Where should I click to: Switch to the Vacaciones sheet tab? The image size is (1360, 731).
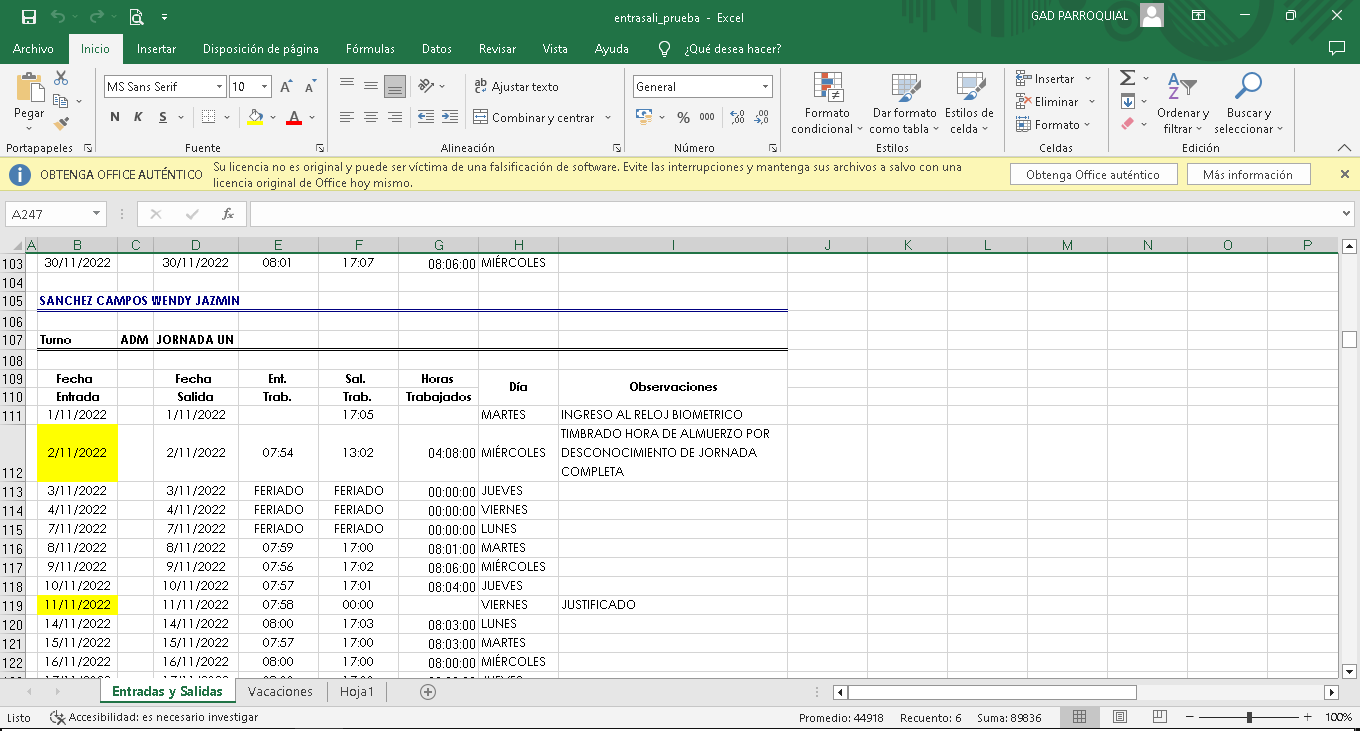click(280, 692)
